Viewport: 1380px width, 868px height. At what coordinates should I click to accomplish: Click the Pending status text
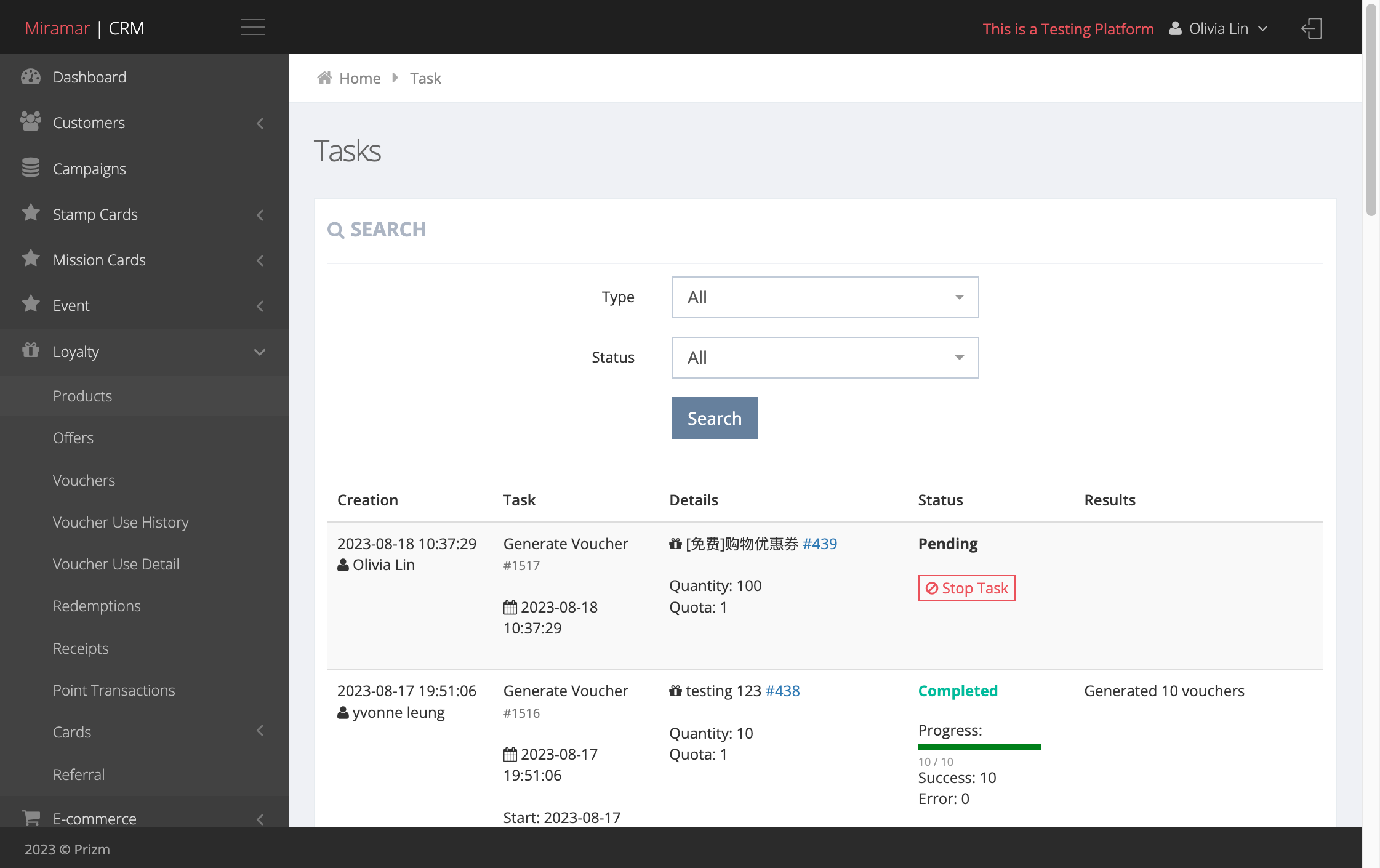pos(948,544)
